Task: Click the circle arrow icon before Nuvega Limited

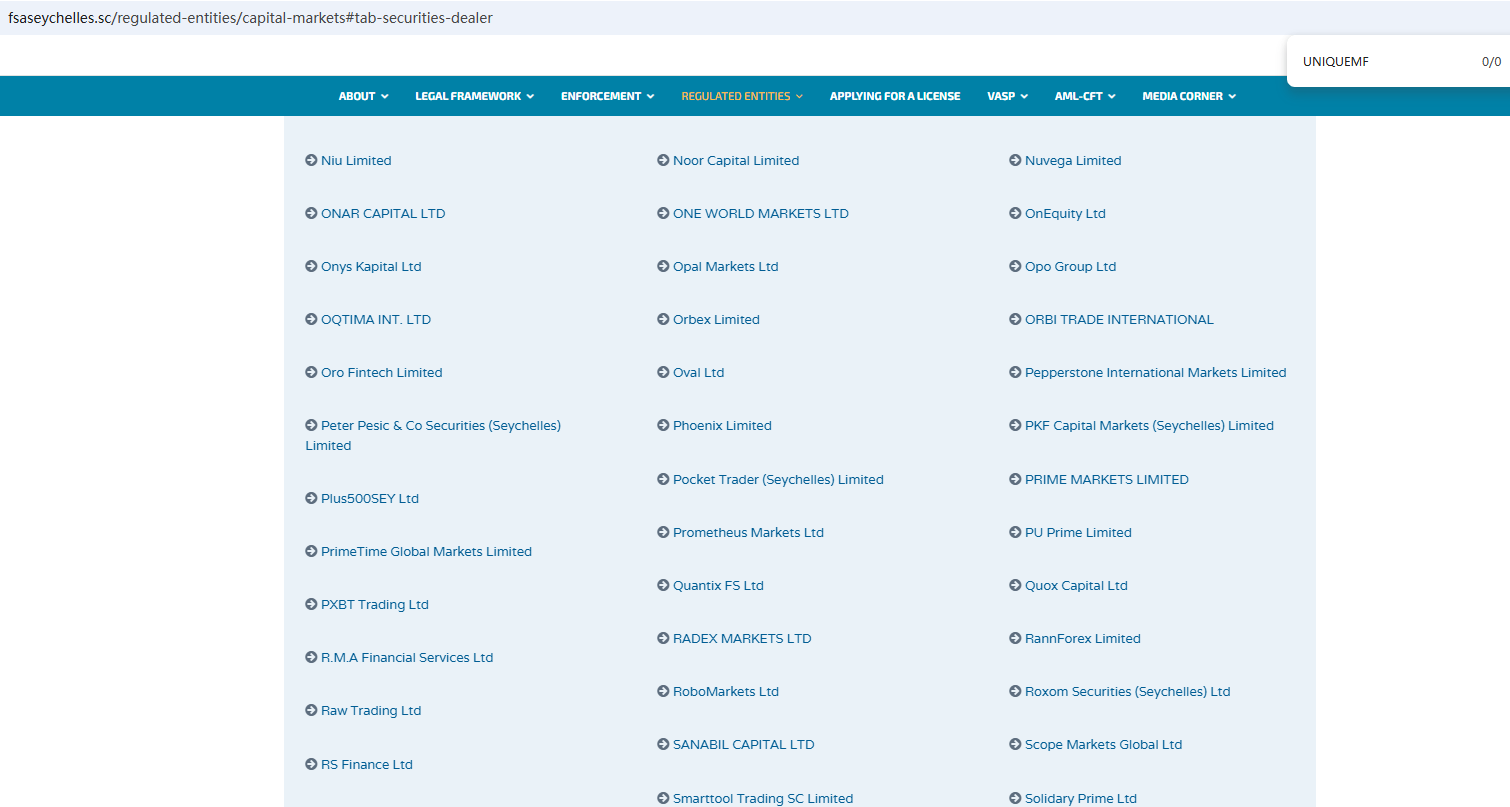Action: [x=1015, y=160]
